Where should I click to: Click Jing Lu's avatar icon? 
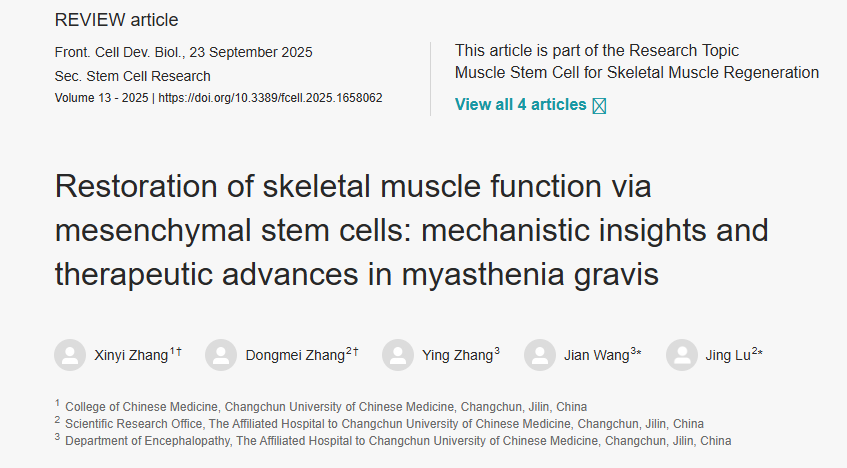pyautogui.click(x=682, y=355)
